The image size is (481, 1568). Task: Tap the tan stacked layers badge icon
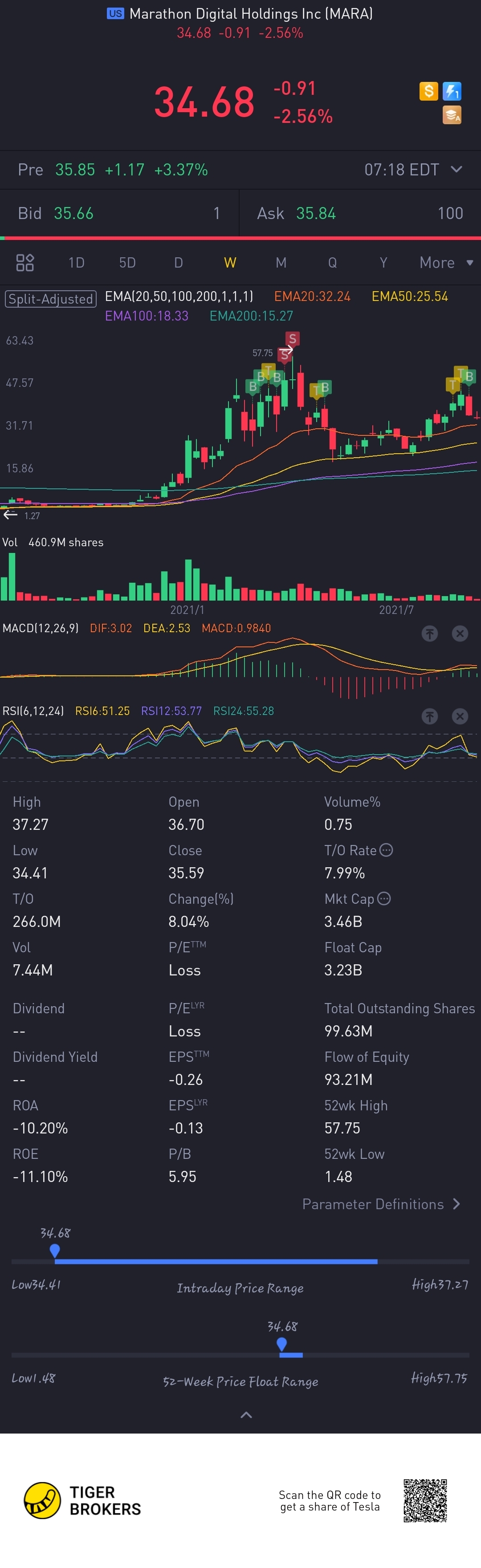click(452, 115)
